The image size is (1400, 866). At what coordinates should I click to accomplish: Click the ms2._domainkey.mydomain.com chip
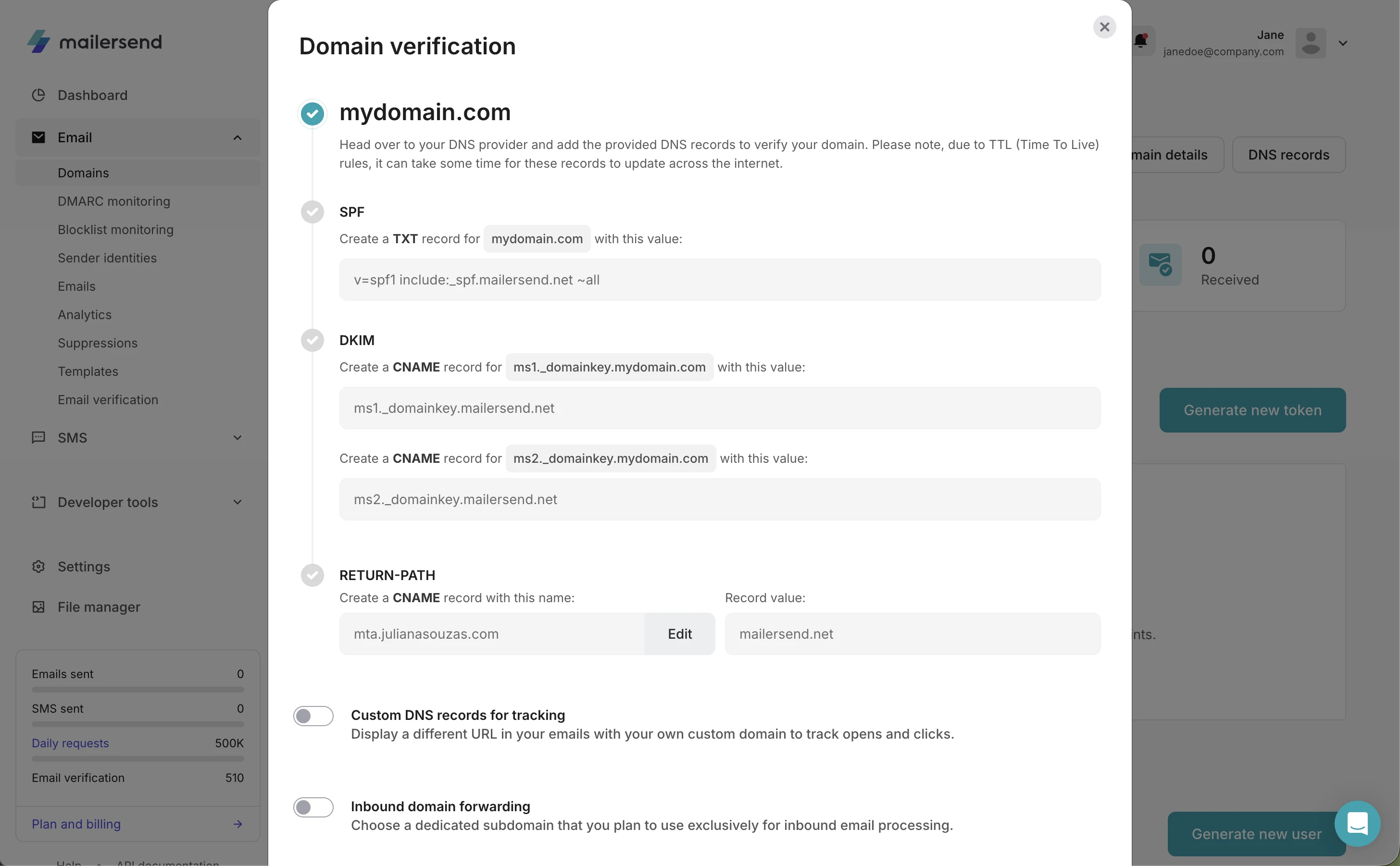point(611,458)
